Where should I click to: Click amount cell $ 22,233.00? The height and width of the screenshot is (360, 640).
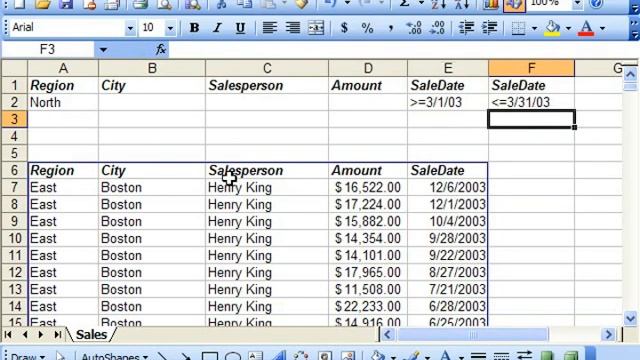click(368, 307)
